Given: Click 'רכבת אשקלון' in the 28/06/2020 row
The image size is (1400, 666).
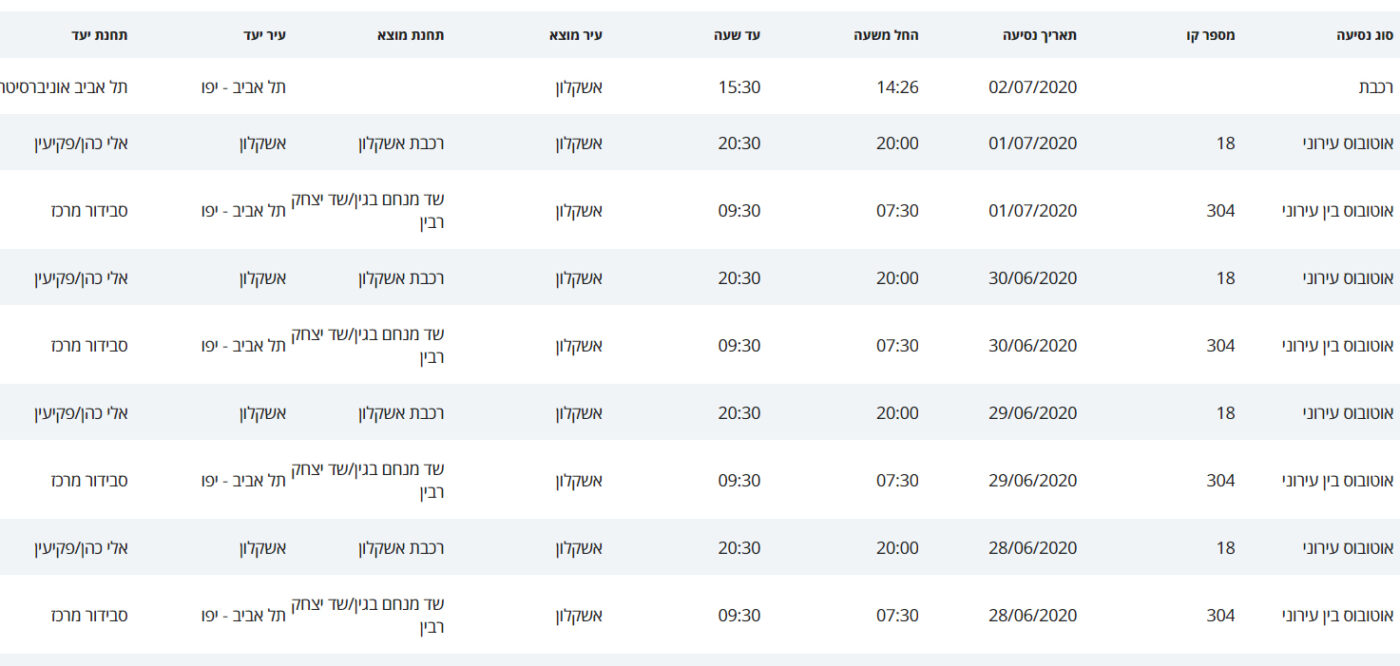Looking at the screenshot, I should (x=401, y=548).
